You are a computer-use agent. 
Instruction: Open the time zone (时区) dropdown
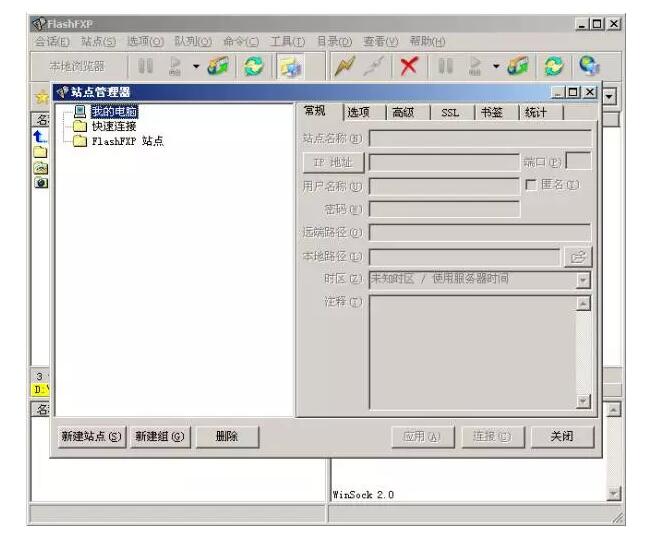click(583, 280)
